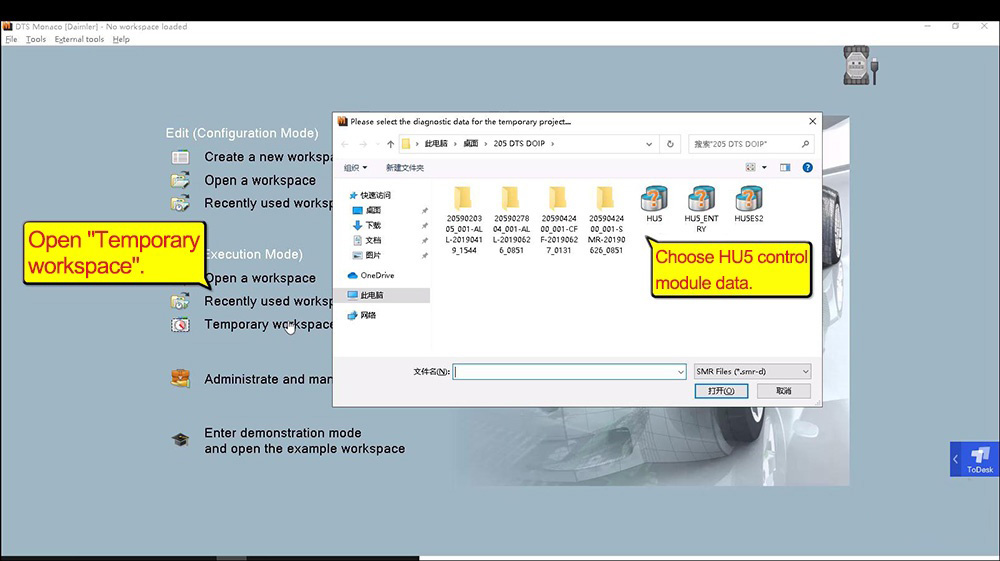Close the diagnostic data selection dialog
Viewport: 1000px width, 561px height.
click(x=812, y=121)
